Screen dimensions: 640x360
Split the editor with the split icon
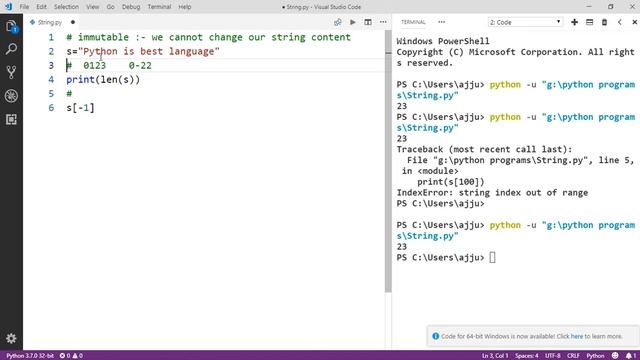click(x=368, y=22)
